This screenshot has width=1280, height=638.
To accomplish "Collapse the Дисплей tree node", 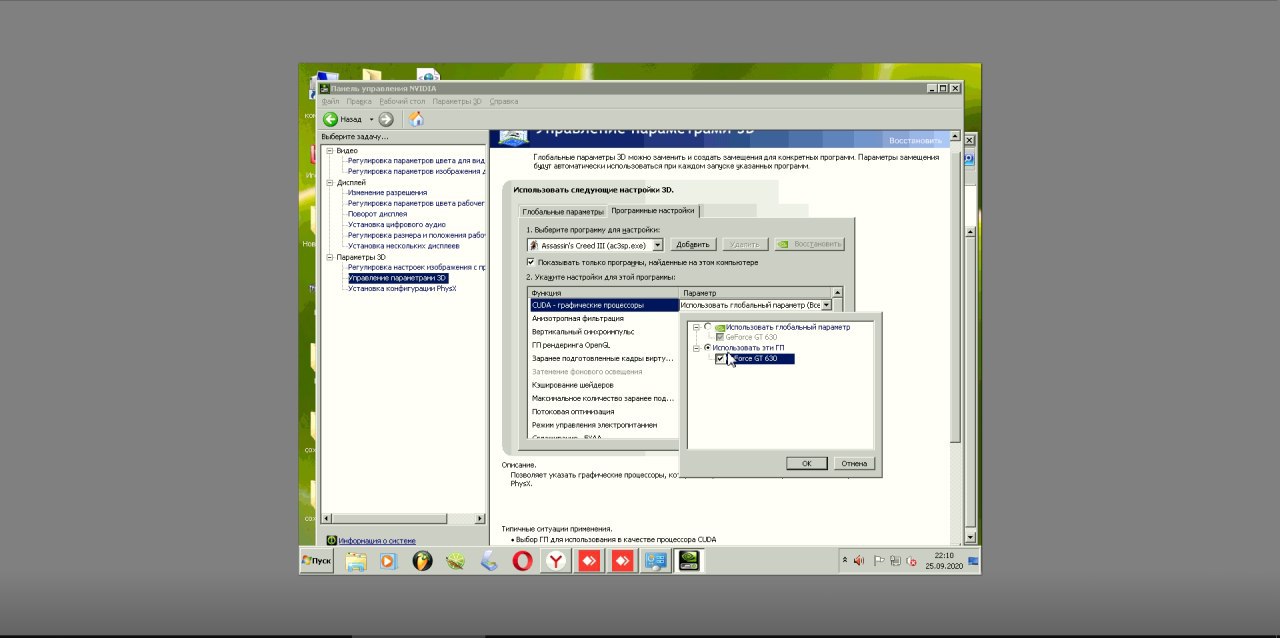I will (330, 182).
